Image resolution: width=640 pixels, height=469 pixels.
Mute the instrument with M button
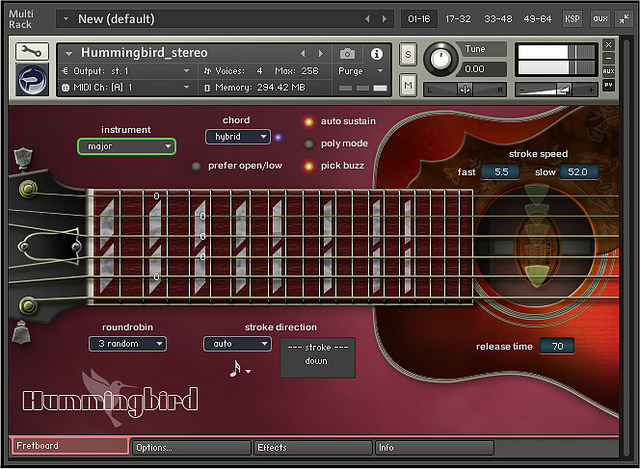[408, 85]
